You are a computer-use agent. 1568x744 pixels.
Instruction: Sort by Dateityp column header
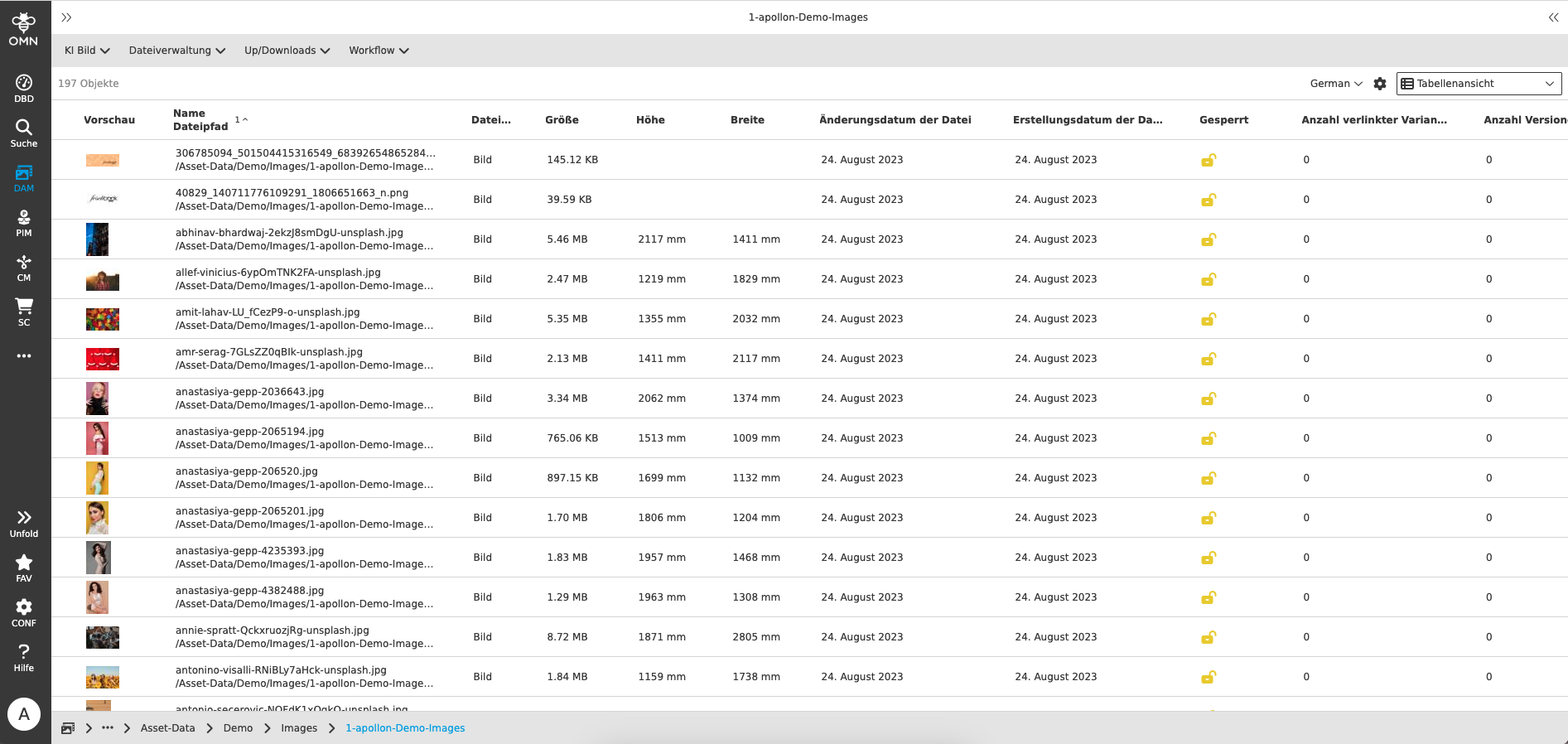tap(491, 120)
